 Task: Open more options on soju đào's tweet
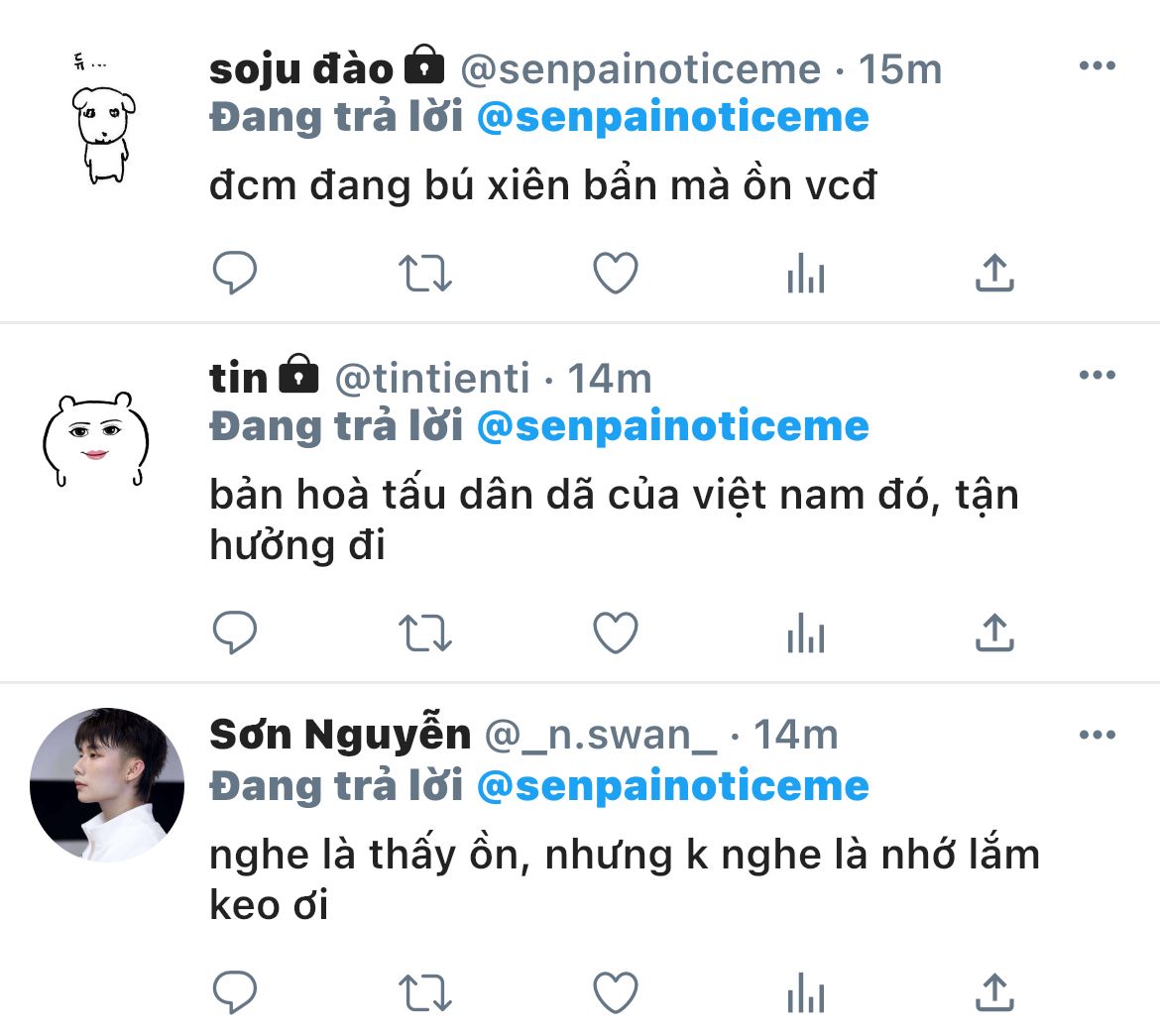[1097, 66]
